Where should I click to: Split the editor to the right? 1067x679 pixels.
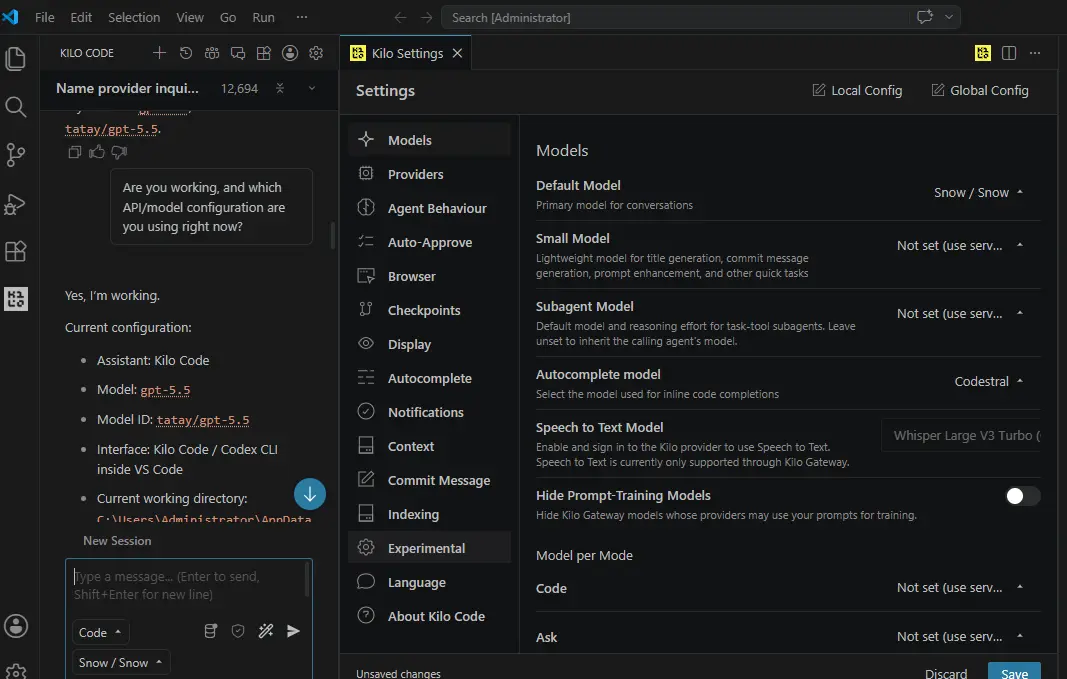pos(1009,53)
